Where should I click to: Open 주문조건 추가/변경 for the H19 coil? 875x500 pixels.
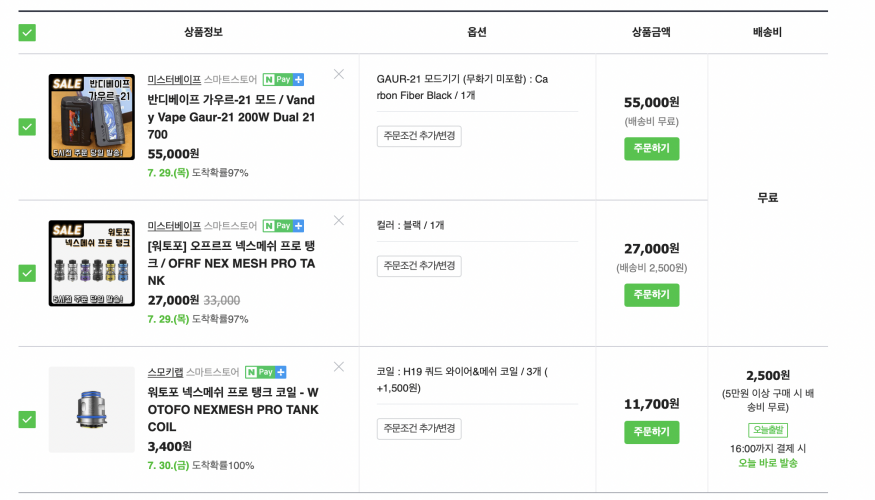tap(419, 429)
